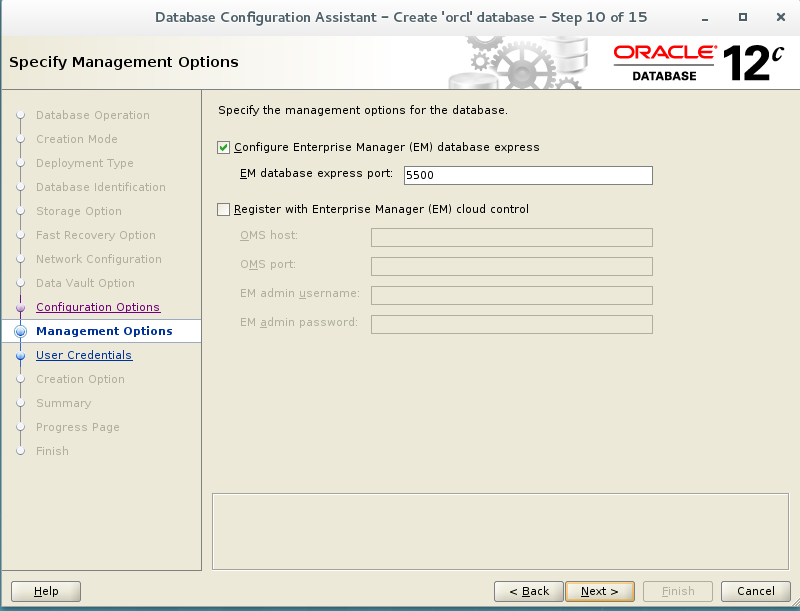Jump to the User Credentials step link

click(x=84, y=355)
